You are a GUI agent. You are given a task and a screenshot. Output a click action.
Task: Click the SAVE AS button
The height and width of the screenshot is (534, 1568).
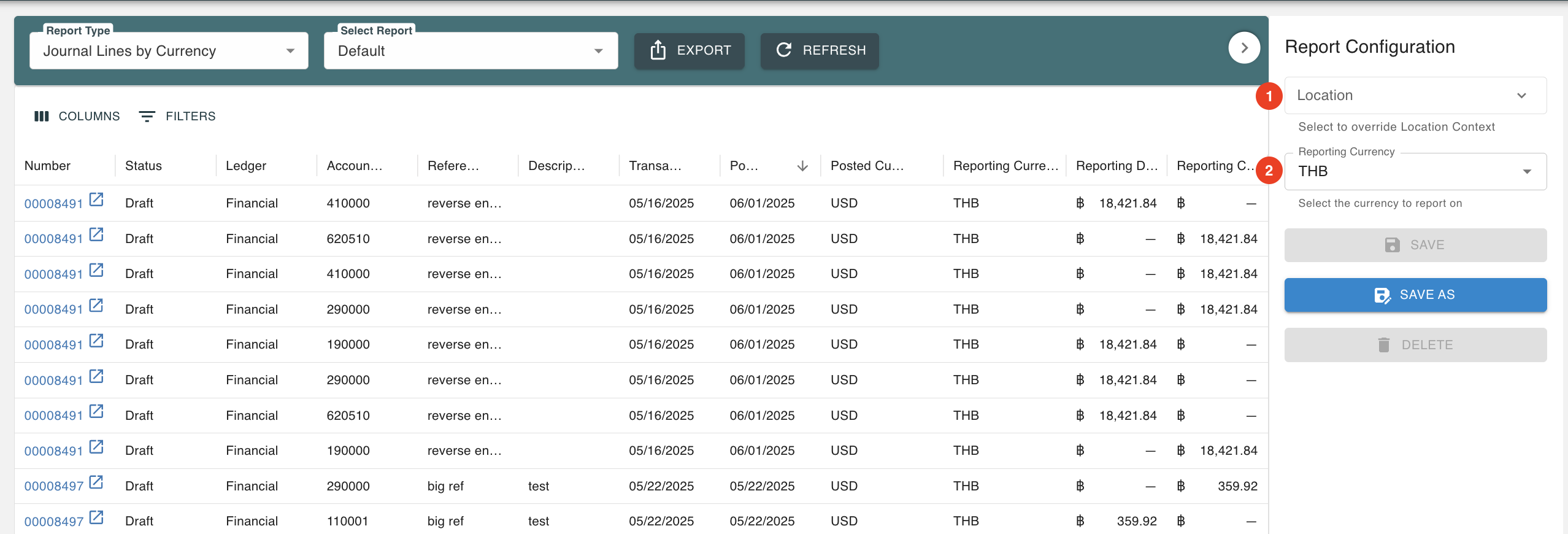click(x=1415, y=295)
